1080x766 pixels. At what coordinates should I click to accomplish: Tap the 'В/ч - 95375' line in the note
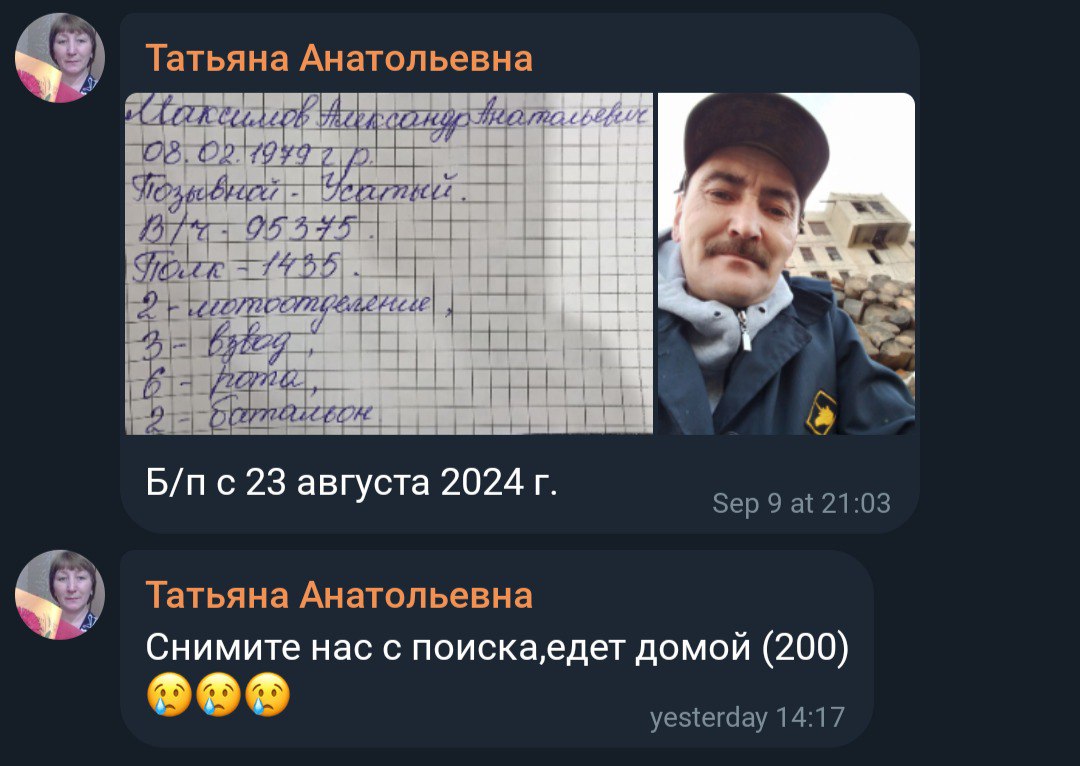pyautogui.click(x=247, y=229)
